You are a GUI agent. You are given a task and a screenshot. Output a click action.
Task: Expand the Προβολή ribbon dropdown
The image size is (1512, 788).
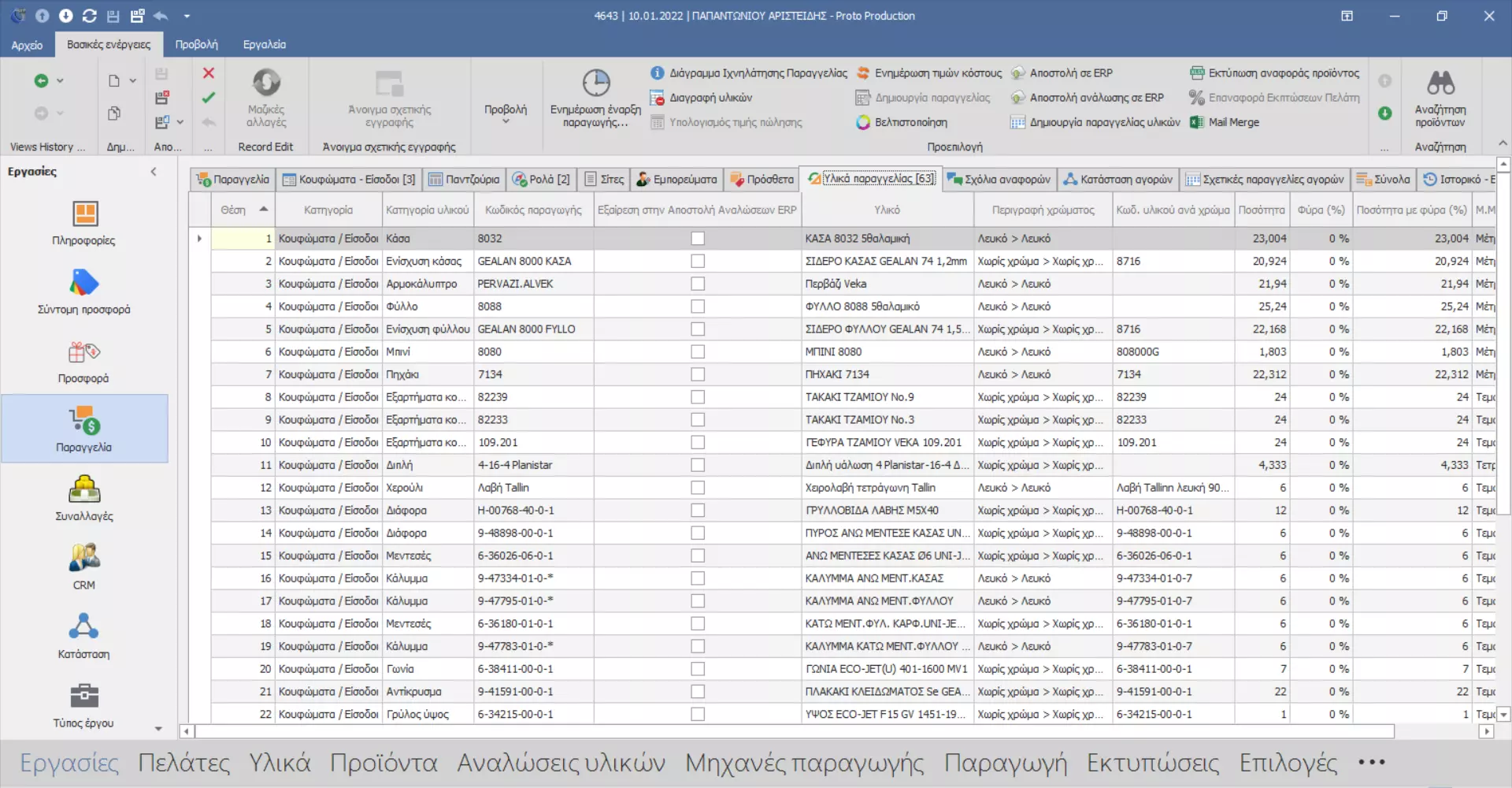(506, 113)
